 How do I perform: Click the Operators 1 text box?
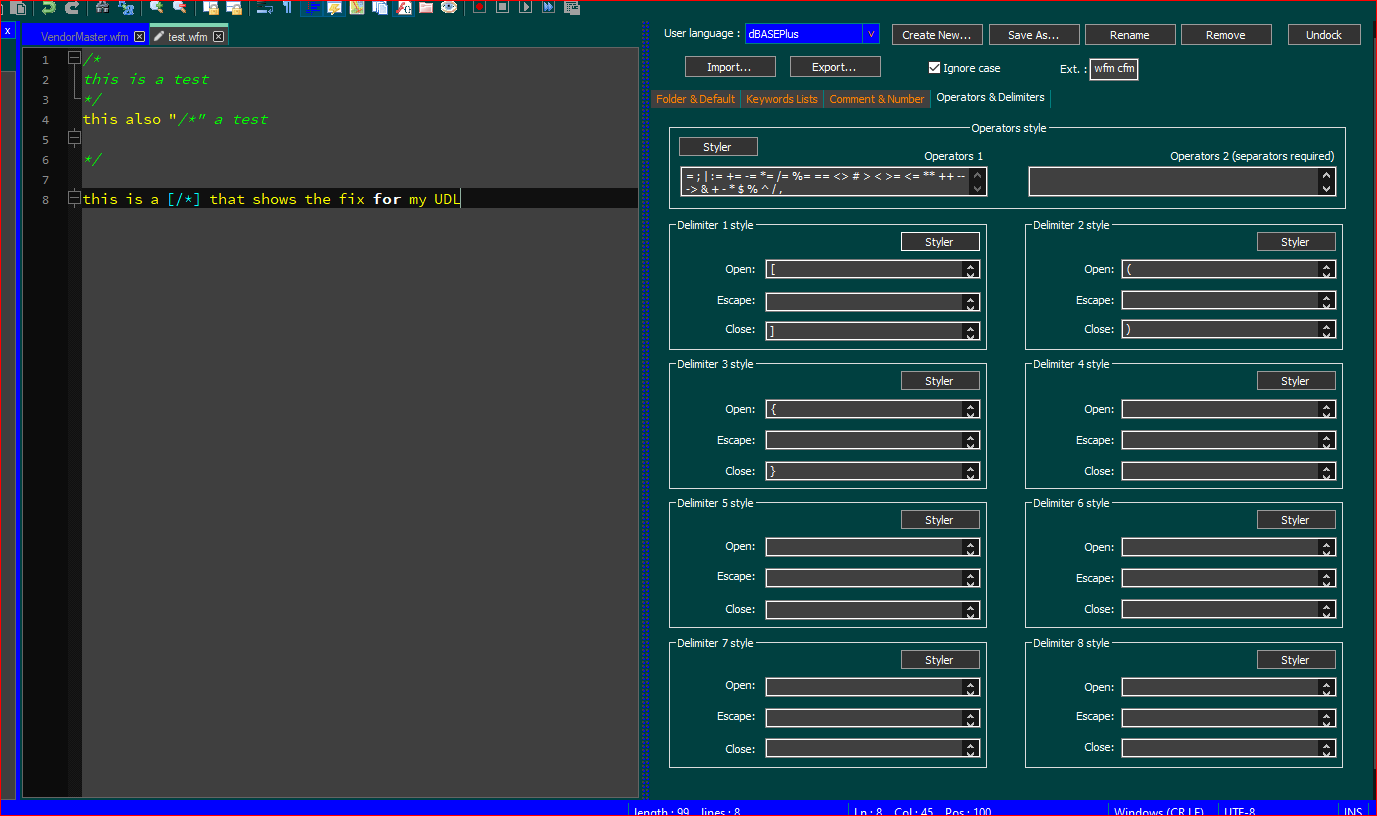click(833, 181)
